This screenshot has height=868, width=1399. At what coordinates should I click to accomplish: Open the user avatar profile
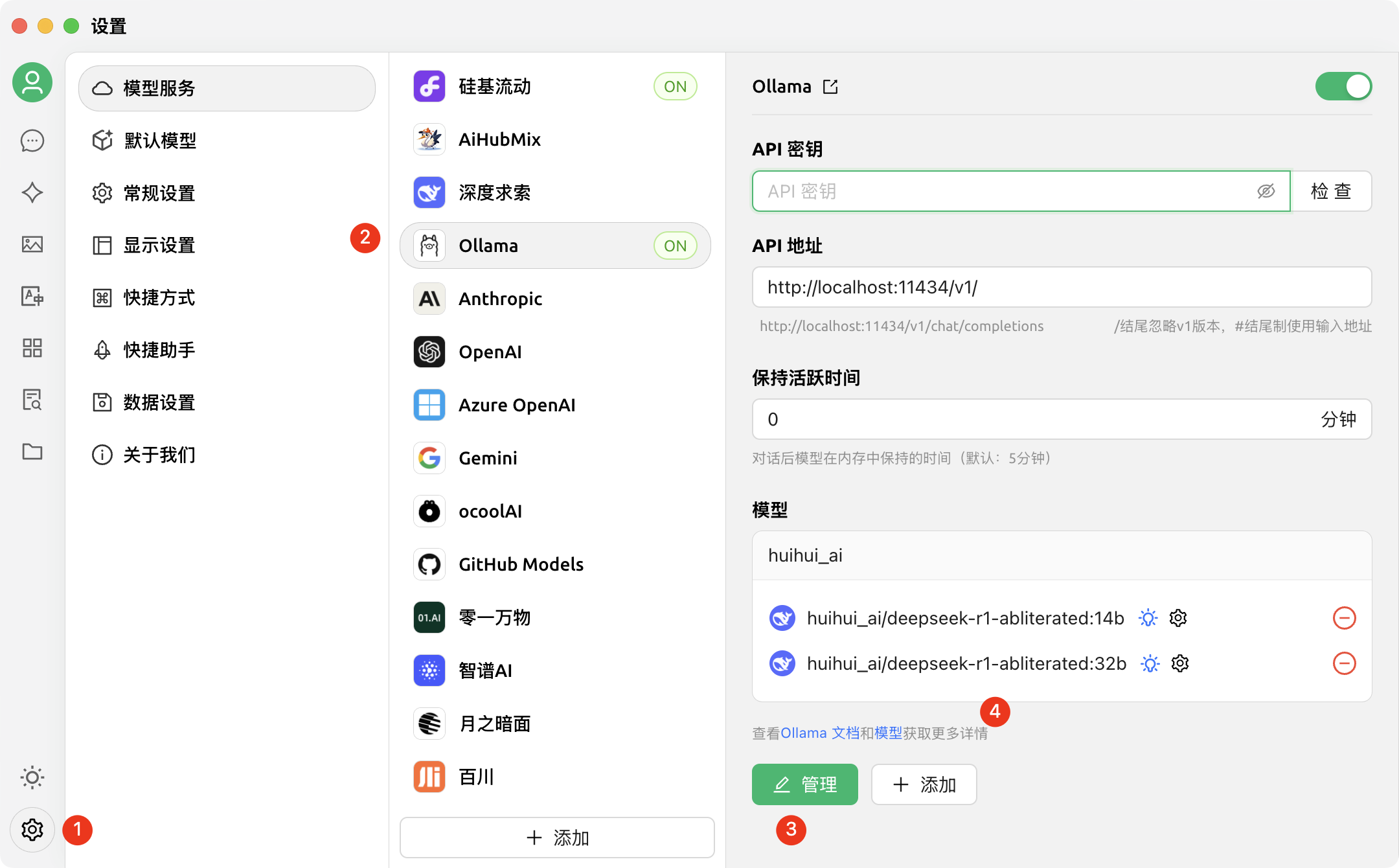coord(32,82)
